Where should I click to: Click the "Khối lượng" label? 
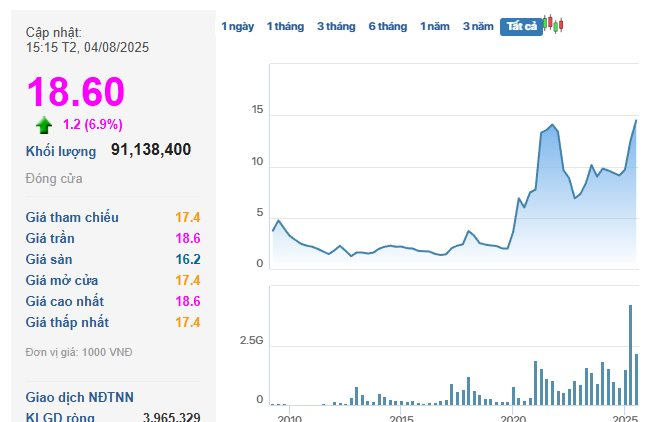click(x=61, y=151)
